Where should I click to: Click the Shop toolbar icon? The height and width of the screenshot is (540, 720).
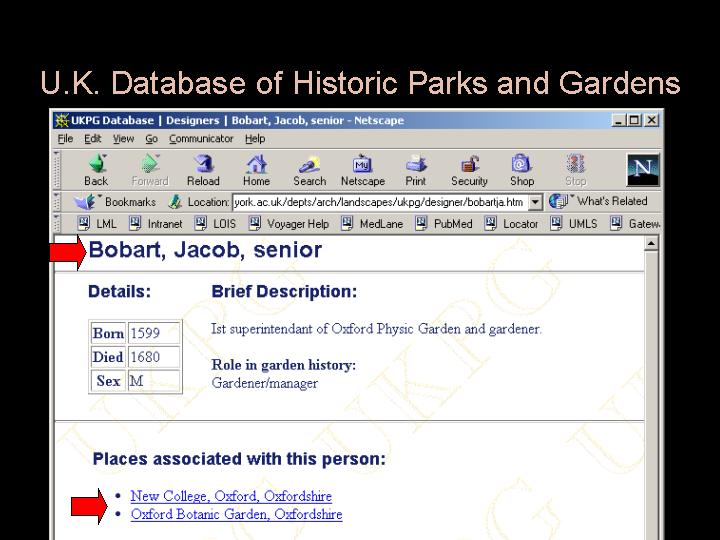(521, 169)
